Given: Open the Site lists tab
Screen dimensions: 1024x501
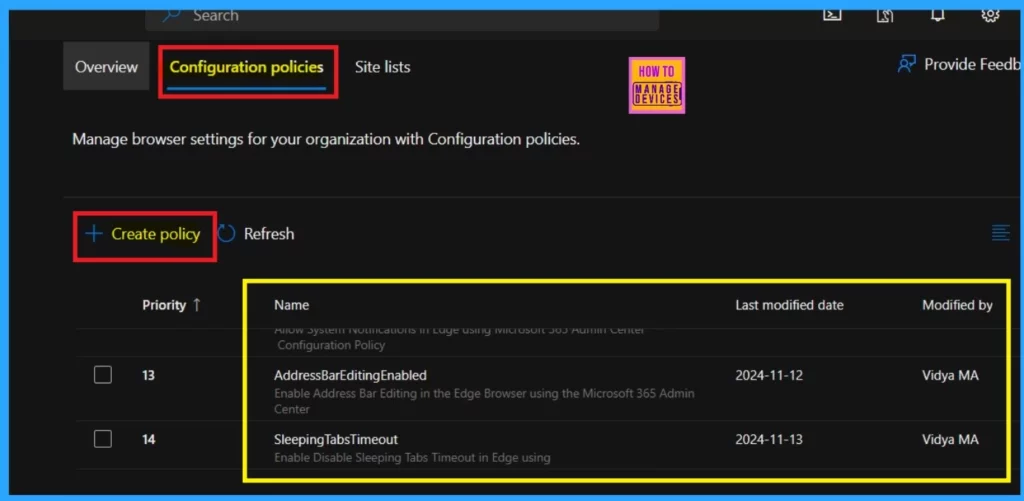Looking at the screenshot, I should (383, 67).
